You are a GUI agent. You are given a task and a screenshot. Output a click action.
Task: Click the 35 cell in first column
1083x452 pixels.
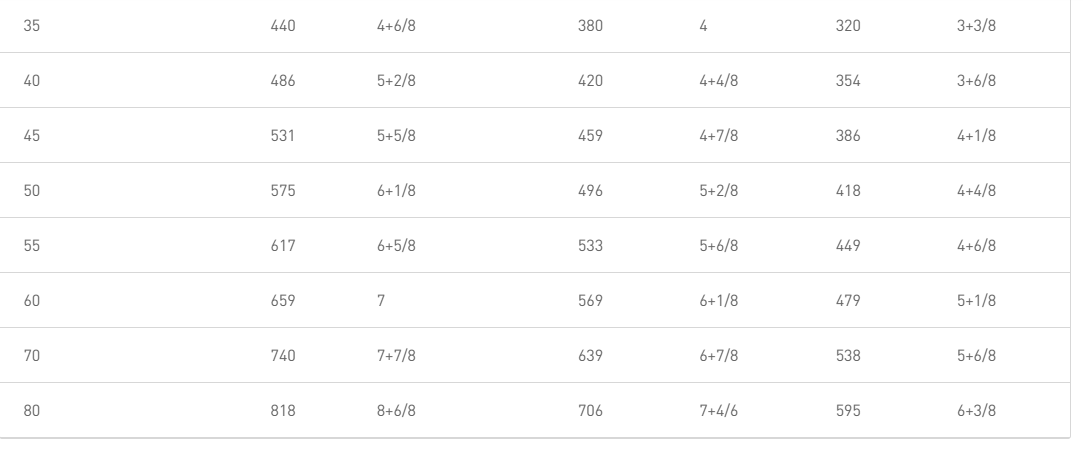[x=32, y=26]
